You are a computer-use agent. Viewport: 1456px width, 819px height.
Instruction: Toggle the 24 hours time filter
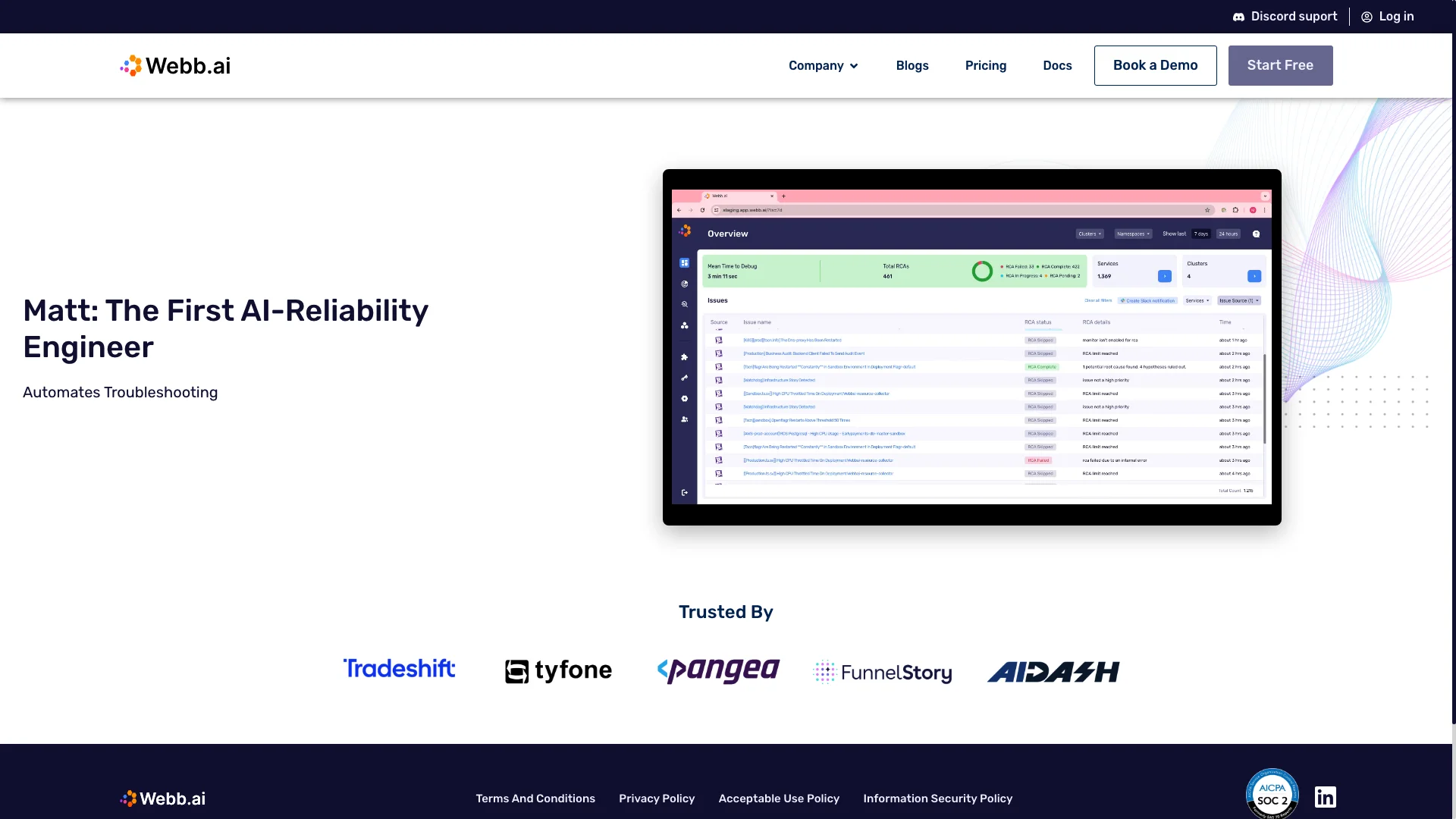pos(1228,234)
